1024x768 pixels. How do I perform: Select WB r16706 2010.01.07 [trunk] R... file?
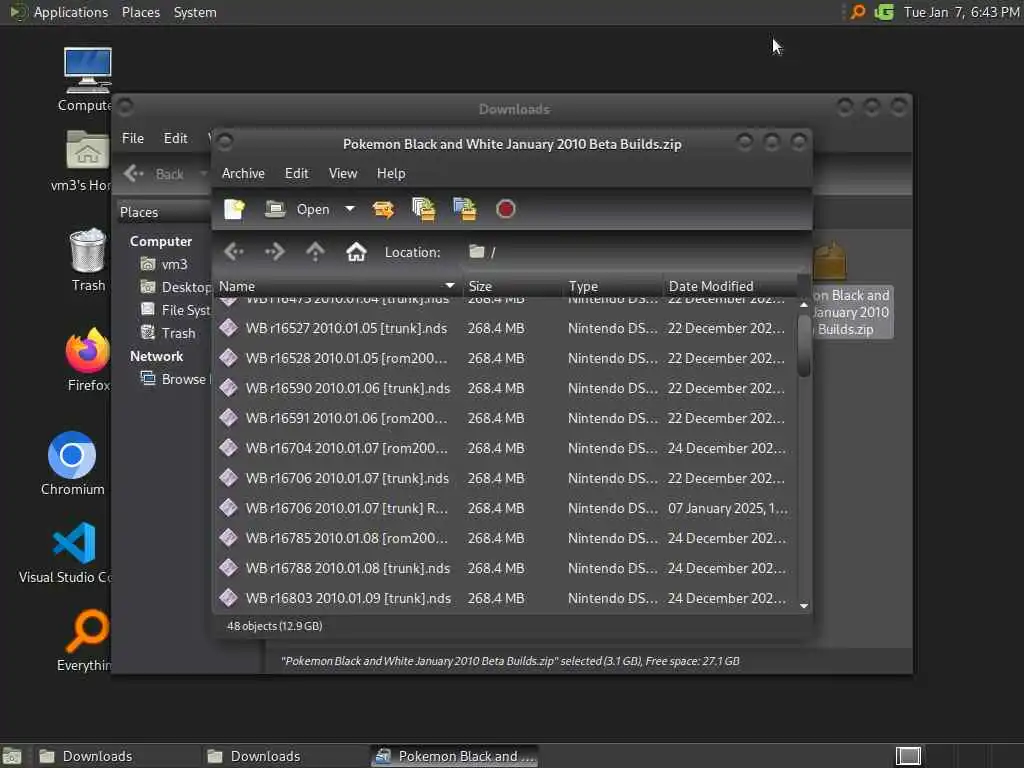click(504, 508)
